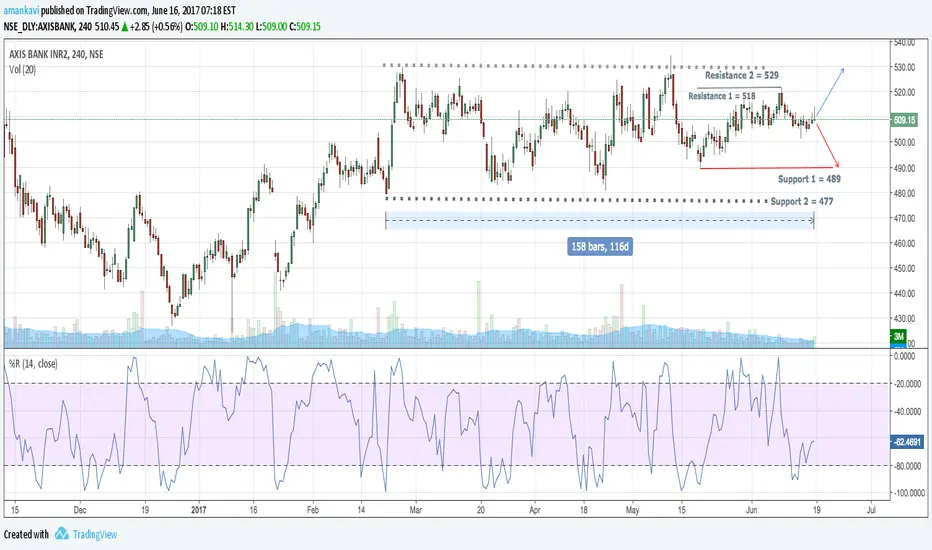The width and height of the screenshot is (932, 550).
Task: Click the '20' March date label on time axis
Action: tap(481, 510)
